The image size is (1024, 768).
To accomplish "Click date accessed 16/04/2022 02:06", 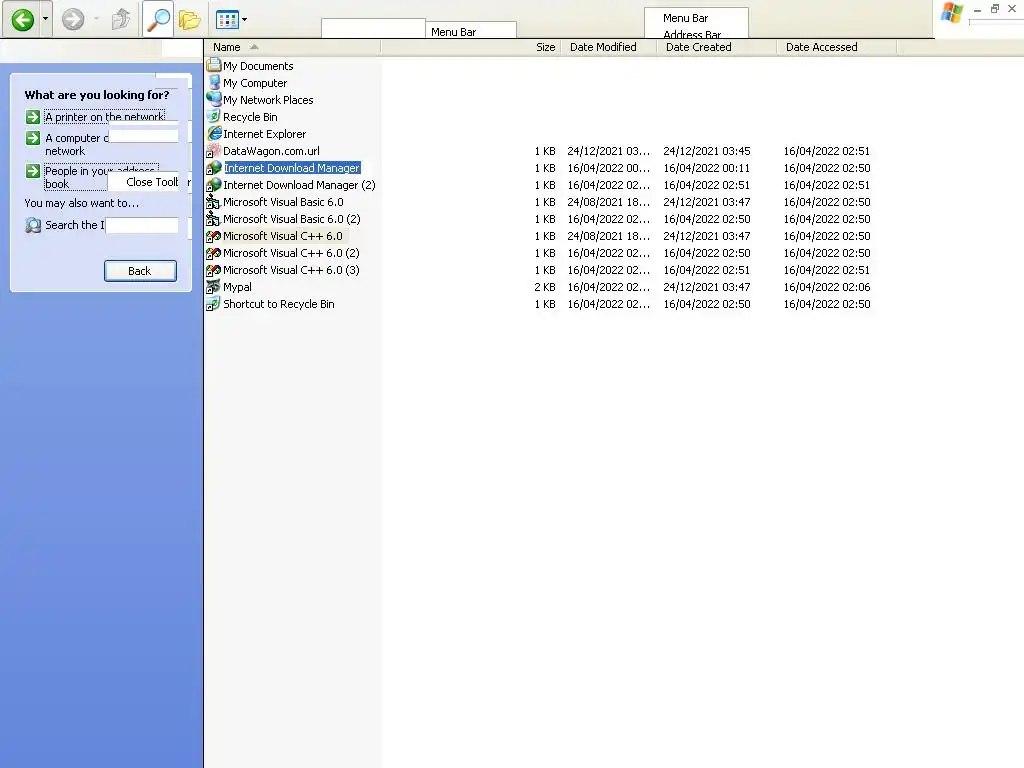I will pos(827,287).
